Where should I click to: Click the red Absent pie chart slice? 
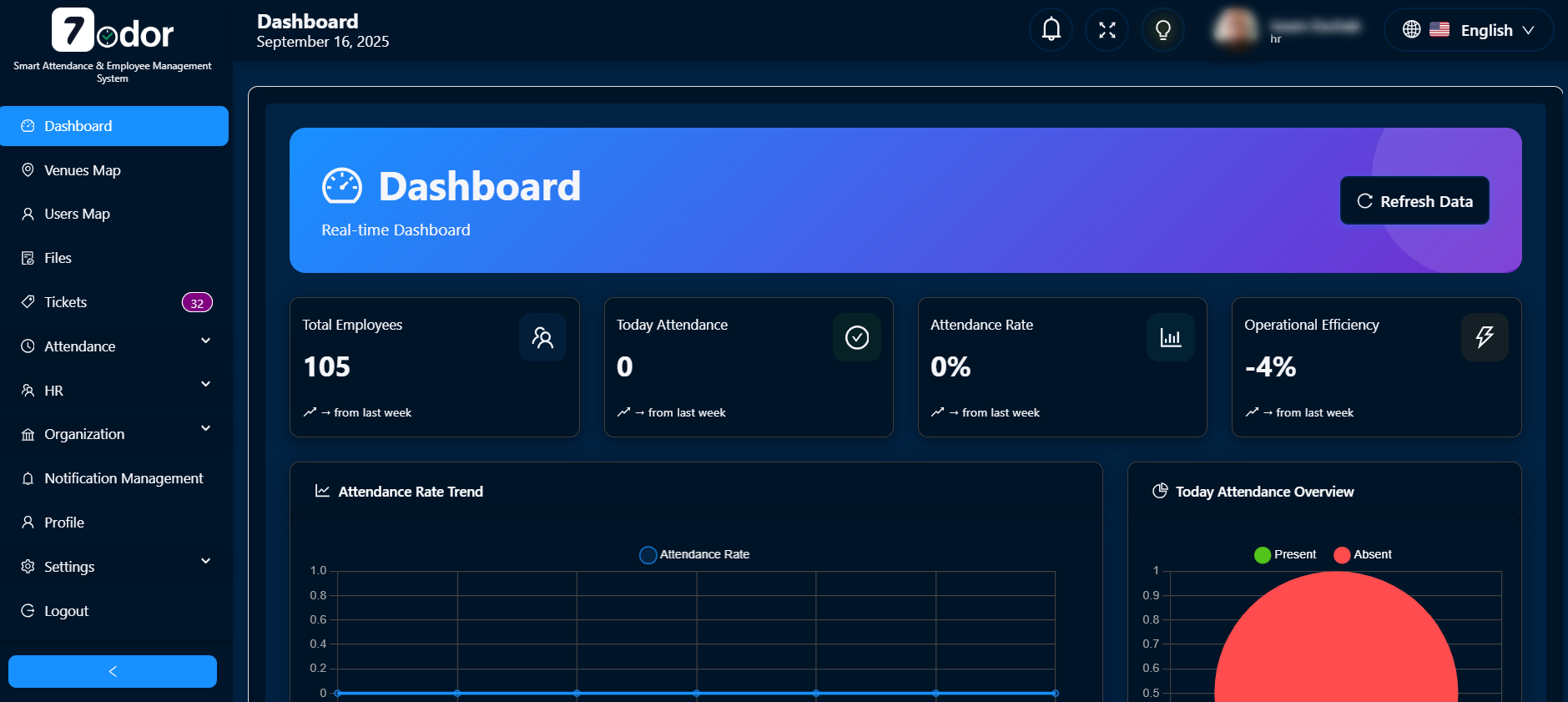1335,651
